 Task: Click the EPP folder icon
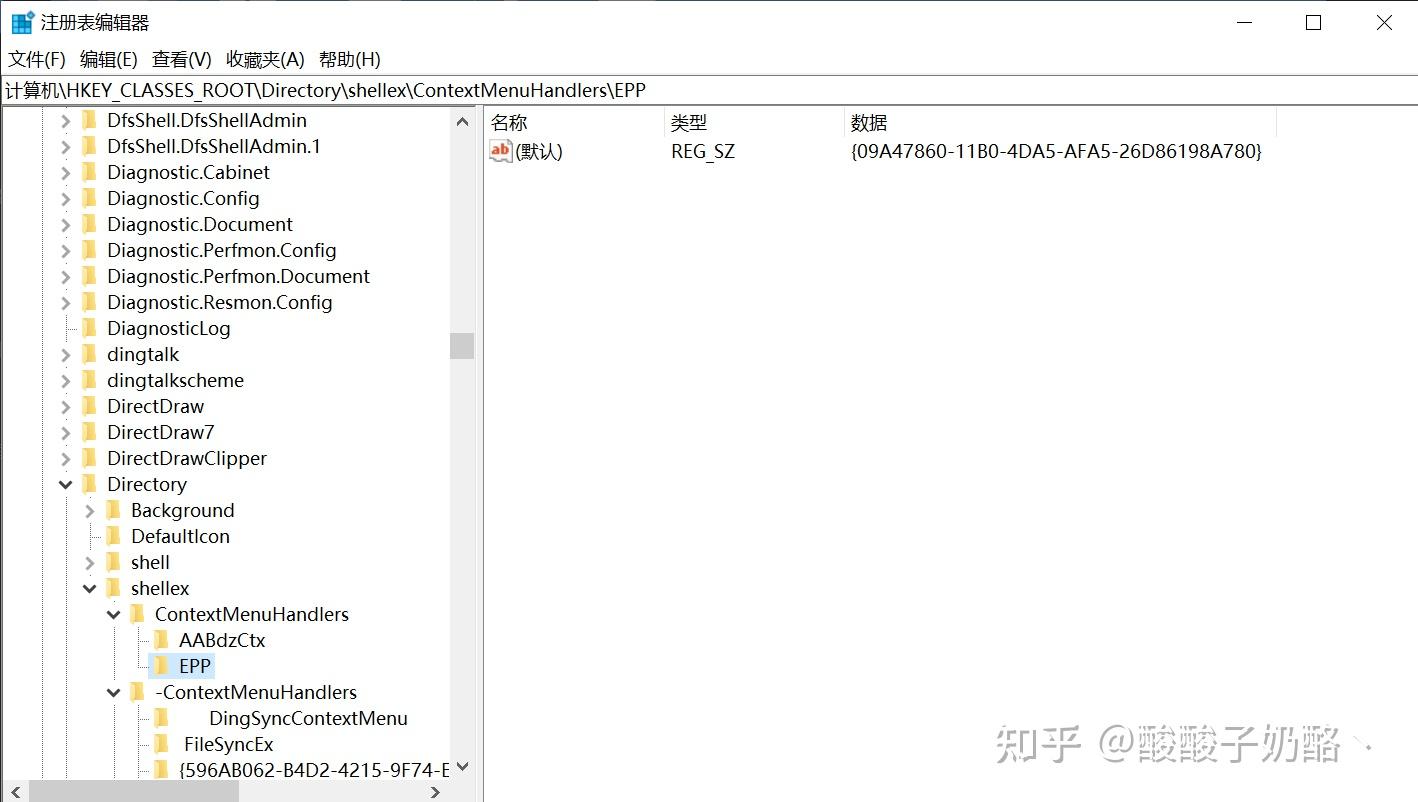coord(163,665)
